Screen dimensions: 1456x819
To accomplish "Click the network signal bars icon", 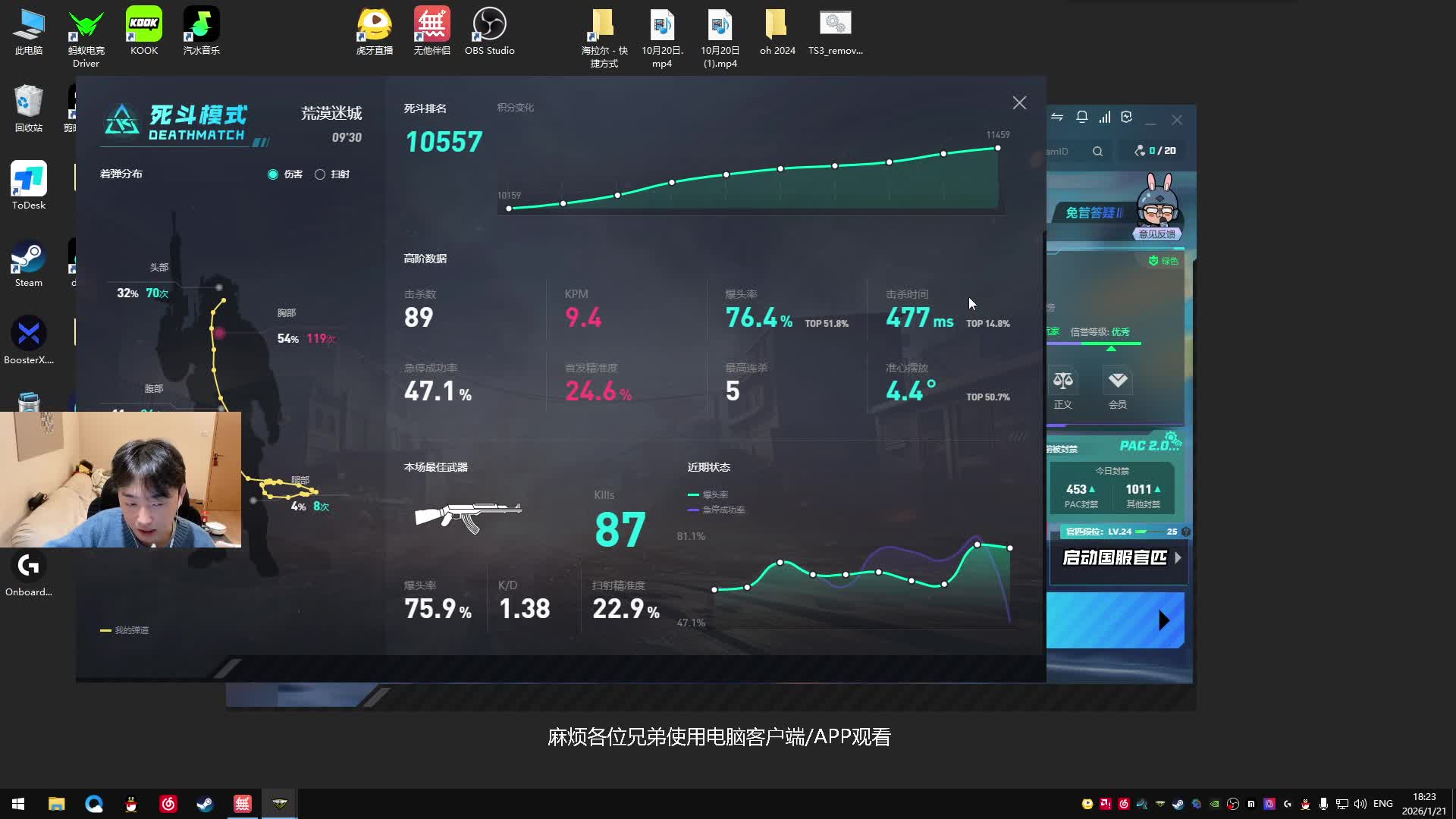I will coord(1105,117).
